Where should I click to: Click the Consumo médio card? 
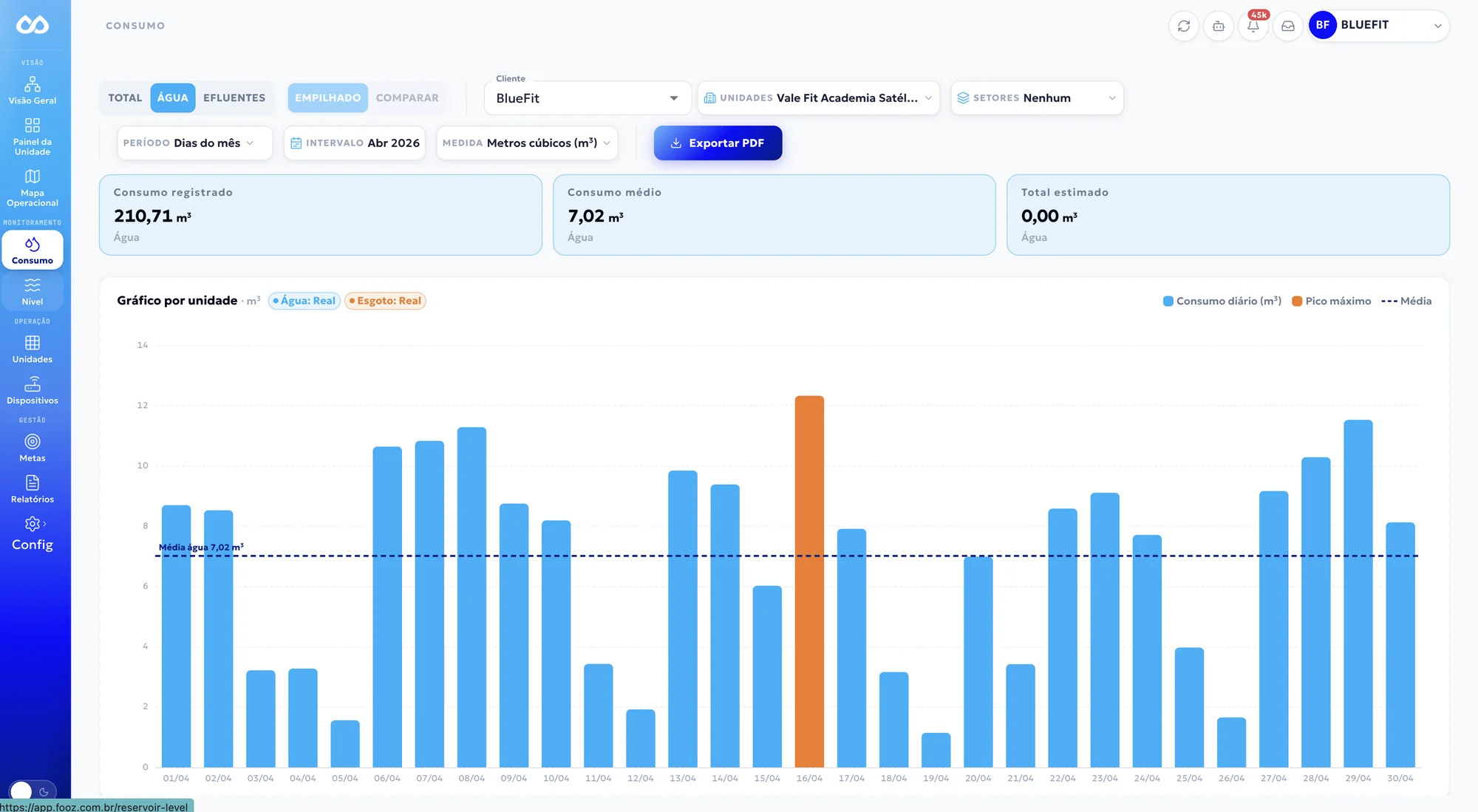point(774,215)
